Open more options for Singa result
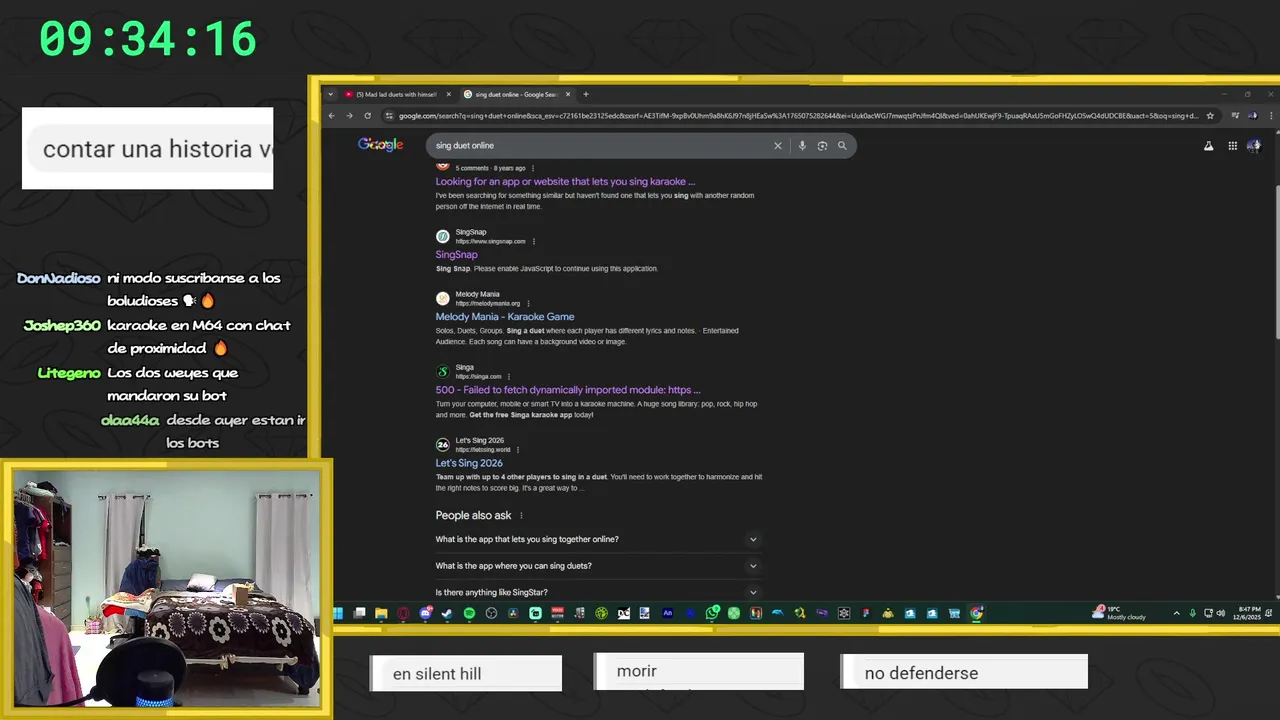Screen dimensions: 1280x720 [x=509, y=376]
